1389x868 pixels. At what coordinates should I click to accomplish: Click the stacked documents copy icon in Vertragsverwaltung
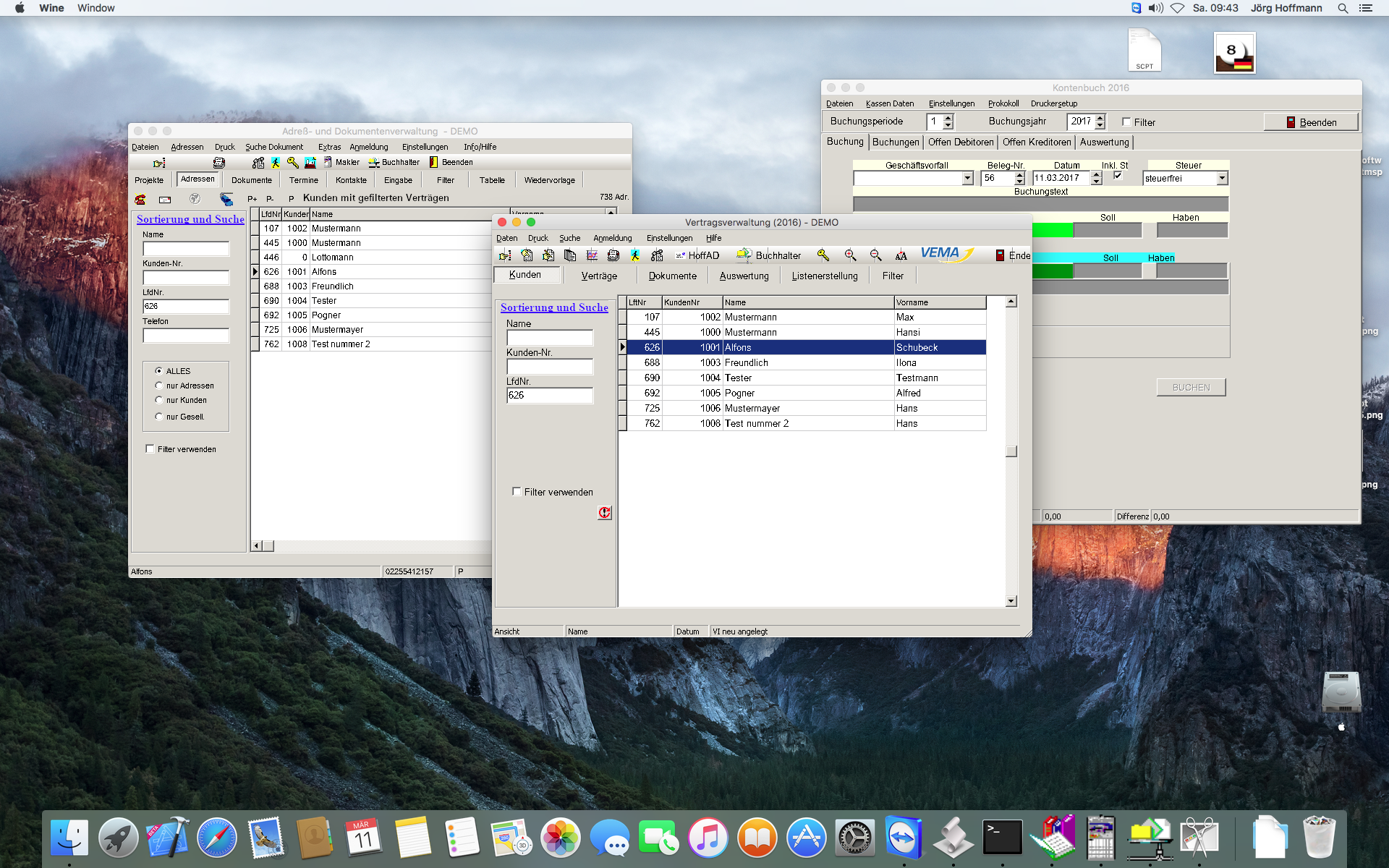click(x=570, y=255)
